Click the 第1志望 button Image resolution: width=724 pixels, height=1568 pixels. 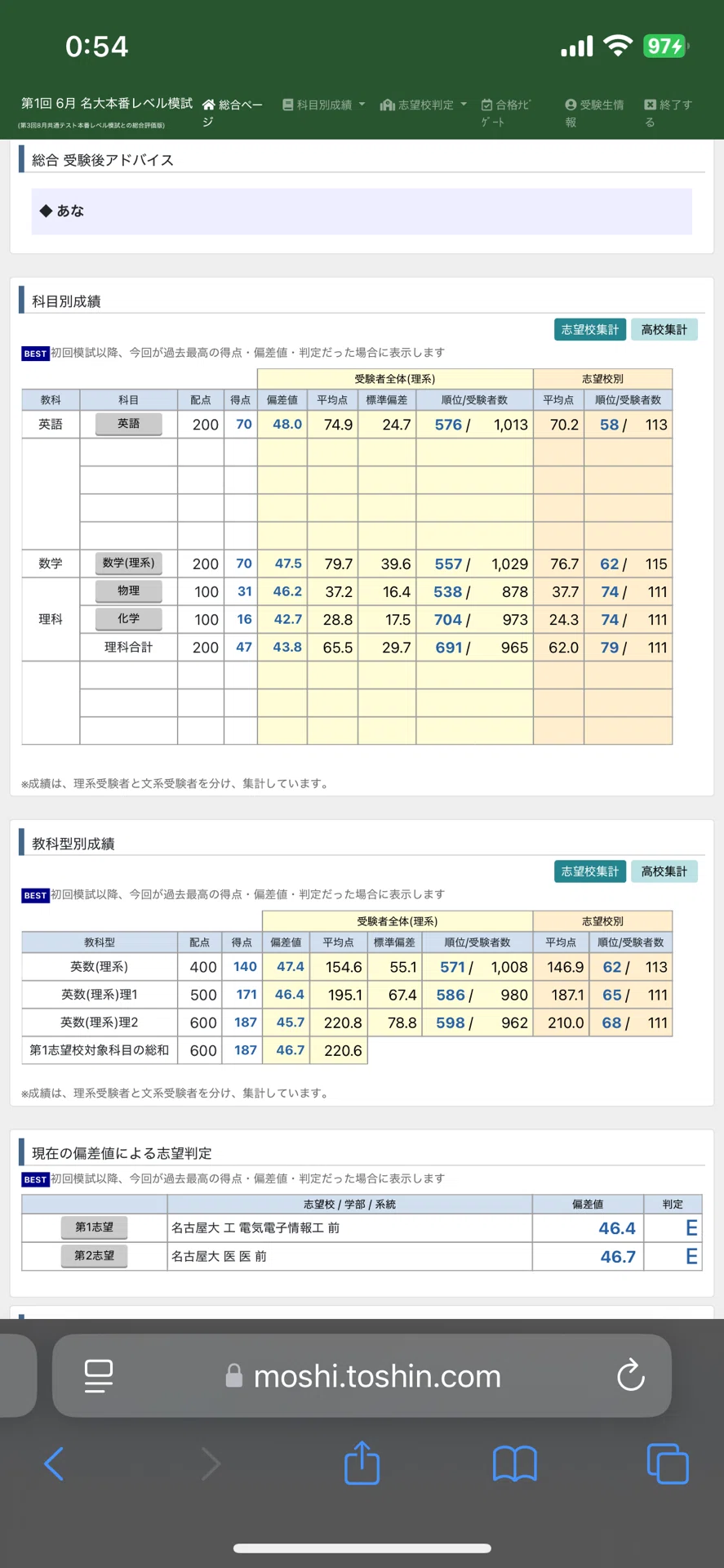point(95,1227)
